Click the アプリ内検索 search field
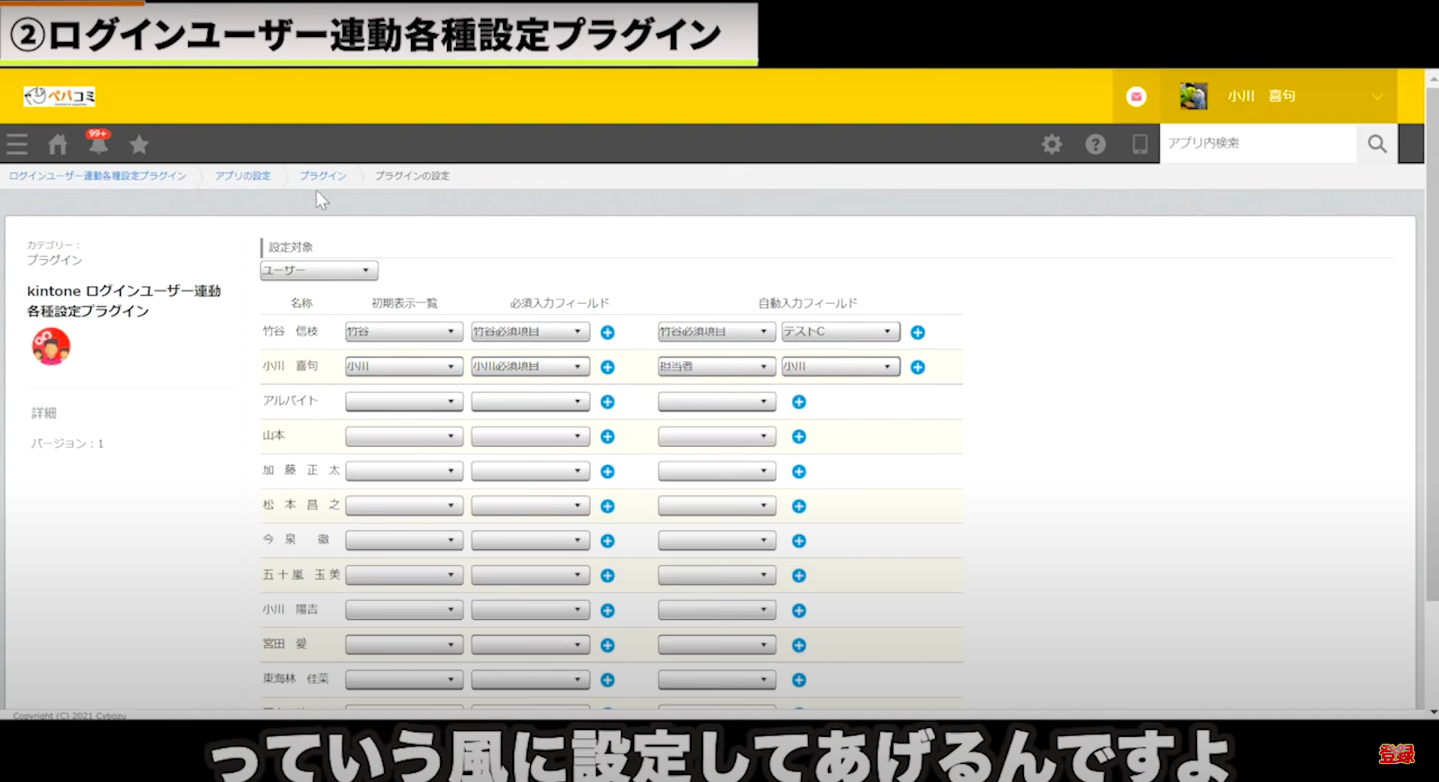This screenshot has height=782, width=1439. (1258, 144)
